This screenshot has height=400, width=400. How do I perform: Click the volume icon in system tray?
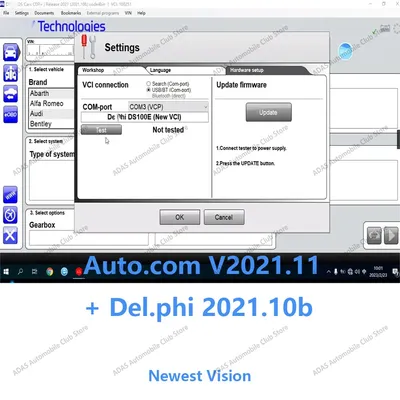357,272
